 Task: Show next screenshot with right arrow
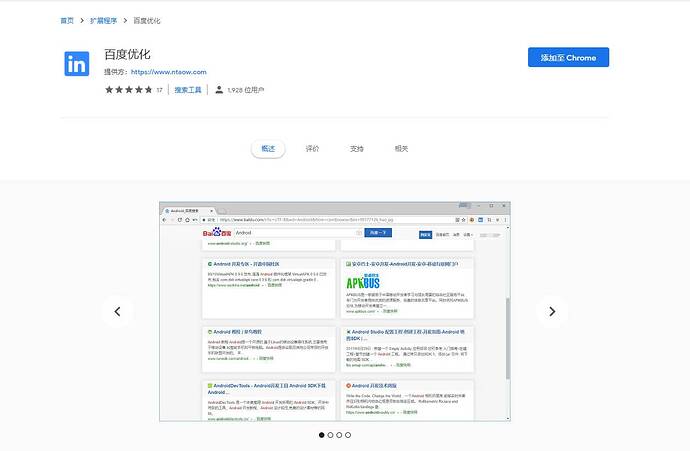click(552, 312)
